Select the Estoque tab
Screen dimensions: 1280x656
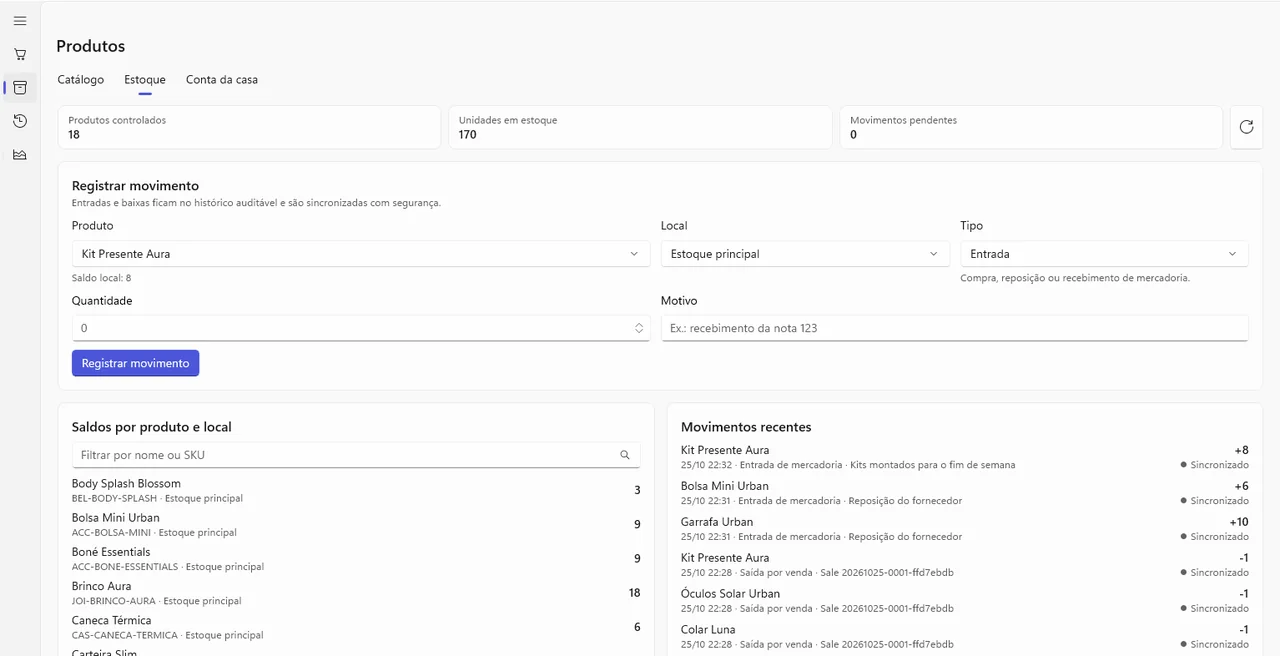pyautogui.click(x=145, y=80)
